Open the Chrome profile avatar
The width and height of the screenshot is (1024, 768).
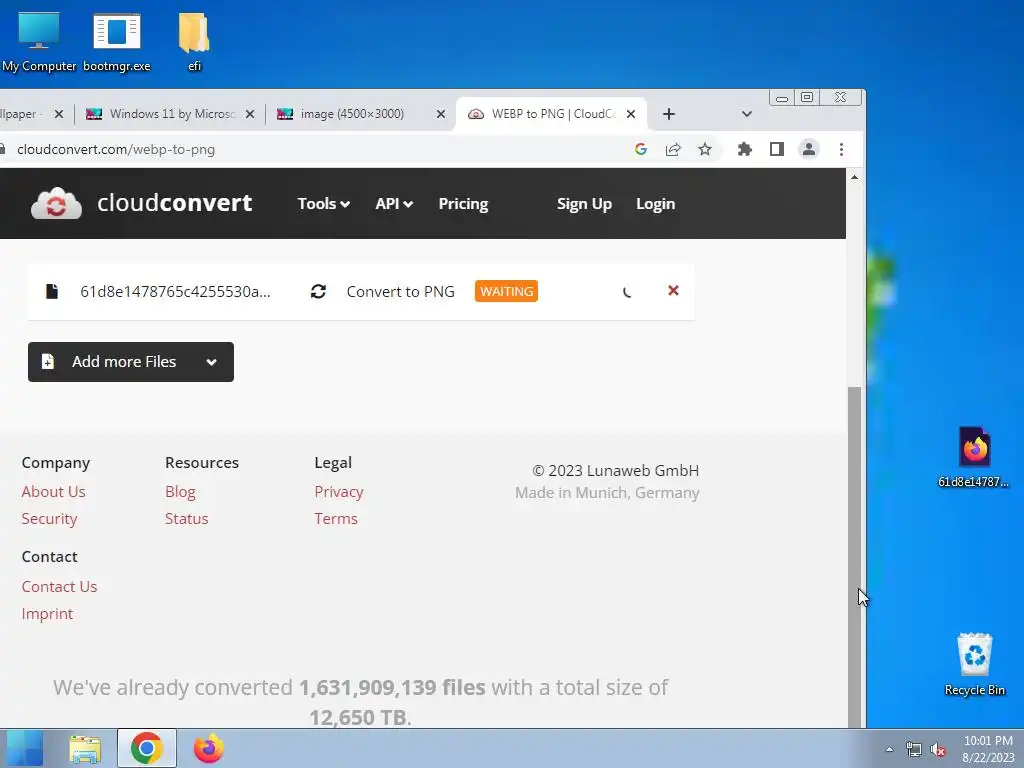(808, 150)
